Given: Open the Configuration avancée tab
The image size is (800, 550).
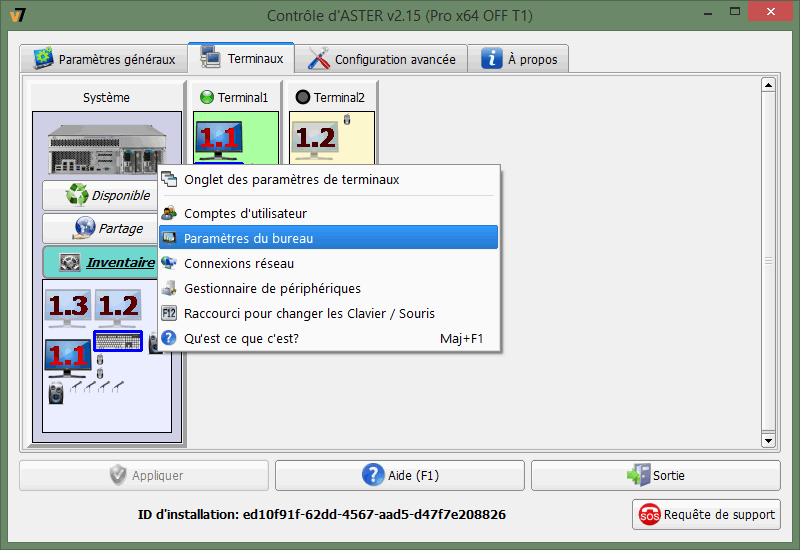Looking at the screenshot, I should 381,59.
